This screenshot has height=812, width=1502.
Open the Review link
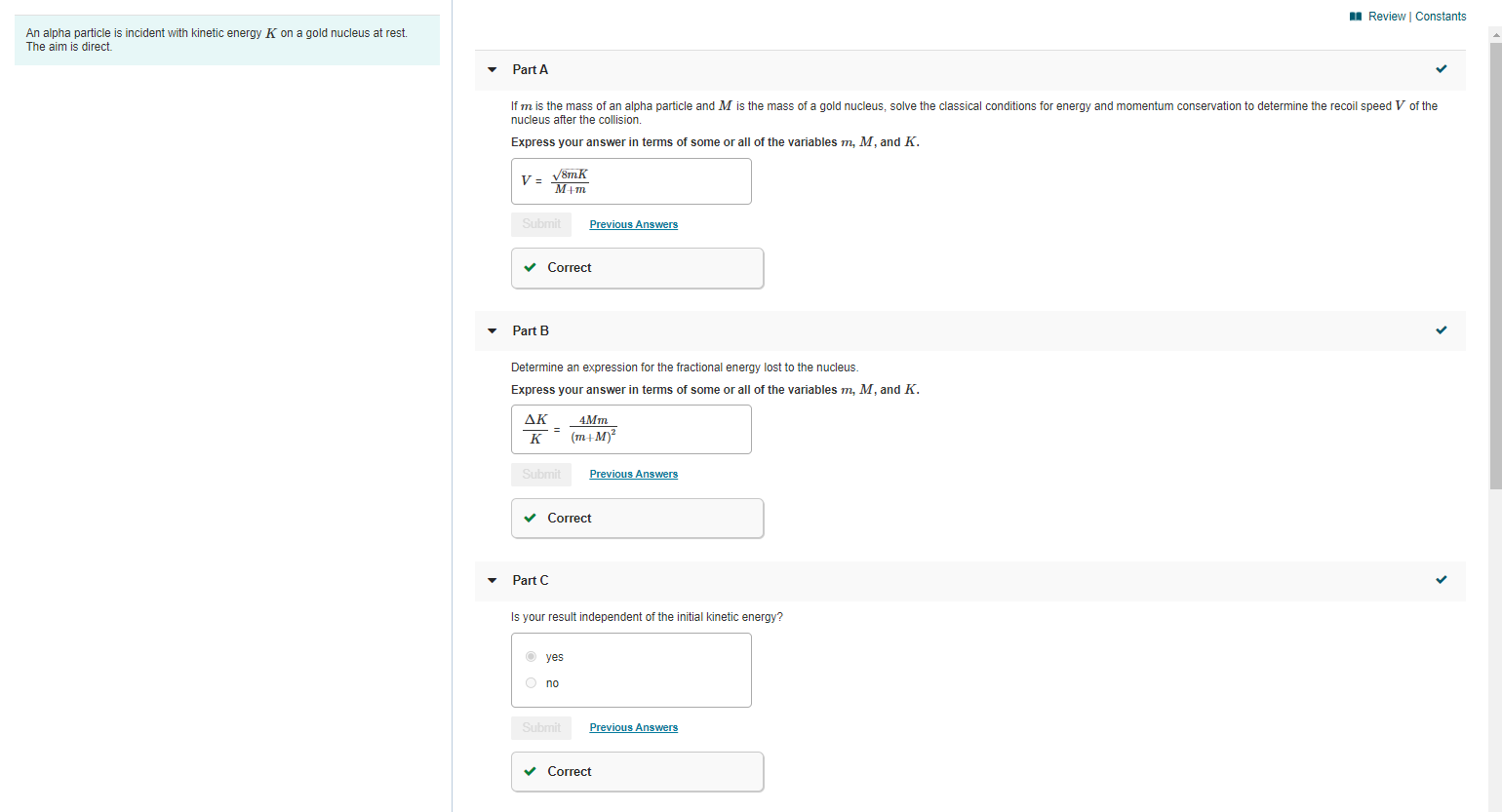1384,16
